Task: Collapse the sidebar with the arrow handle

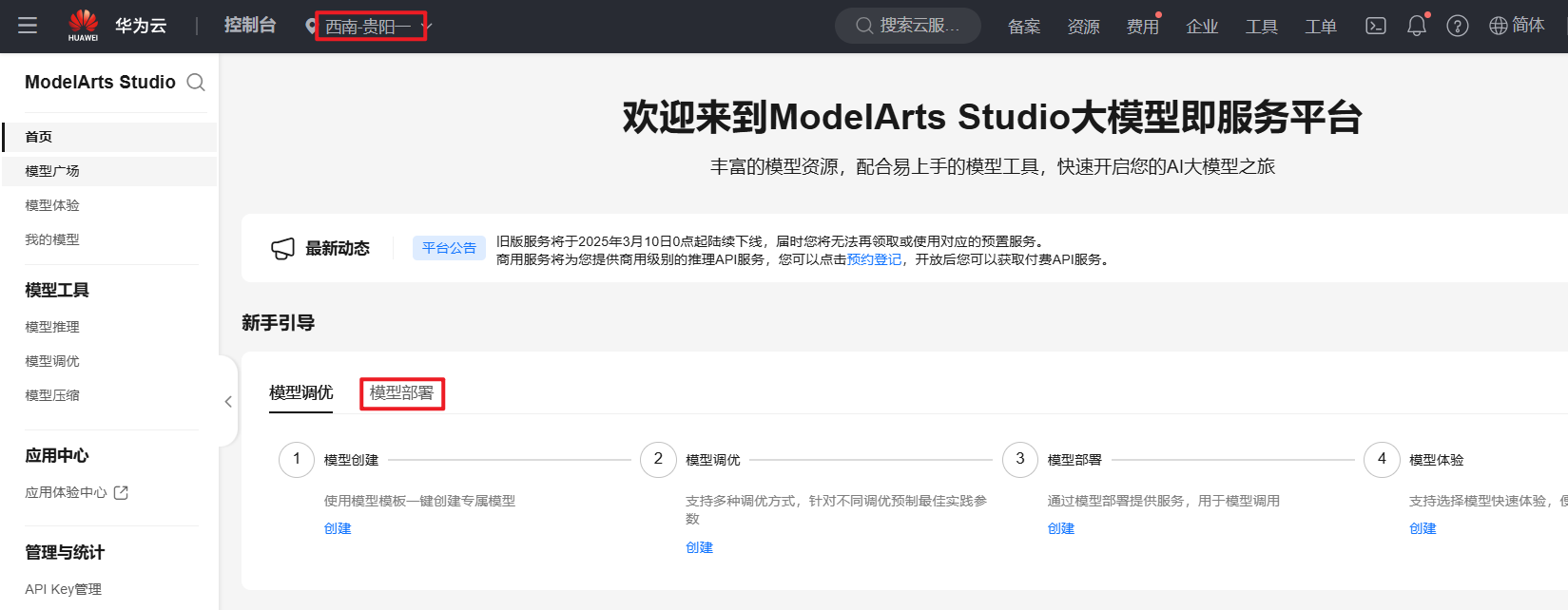Action: [228, 402]
